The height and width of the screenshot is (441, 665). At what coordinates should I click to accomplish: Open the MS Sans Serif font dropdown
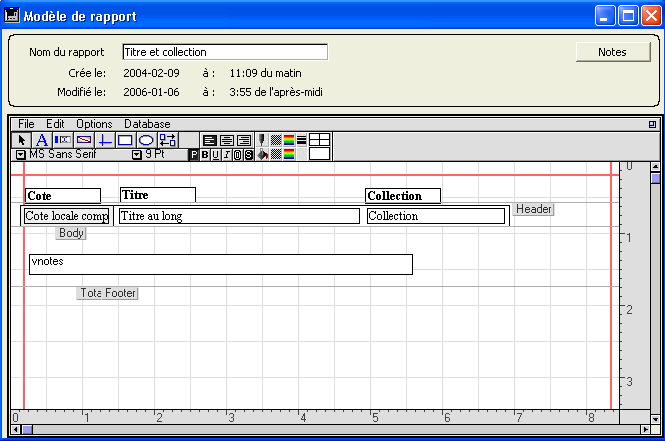[21, 155]
